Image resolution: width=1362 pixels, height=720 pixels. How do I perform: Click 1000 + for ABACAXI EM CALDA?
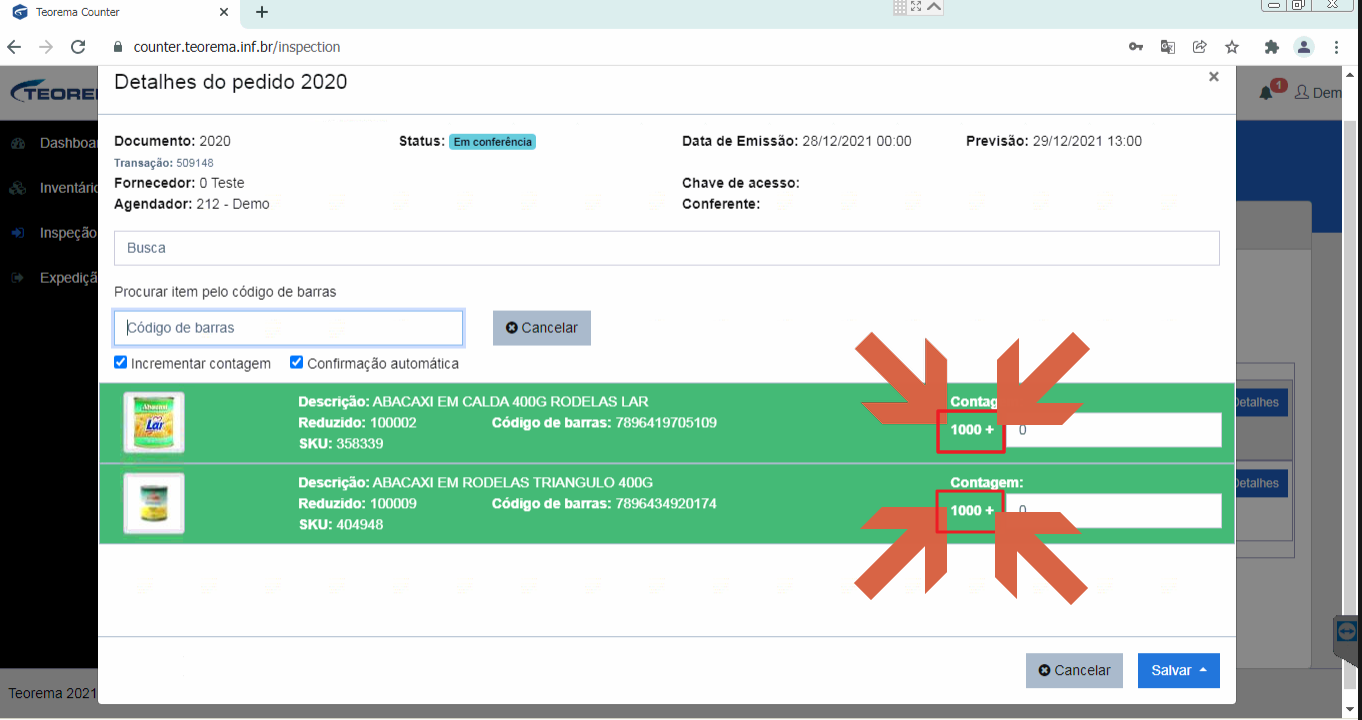point(972,430)
